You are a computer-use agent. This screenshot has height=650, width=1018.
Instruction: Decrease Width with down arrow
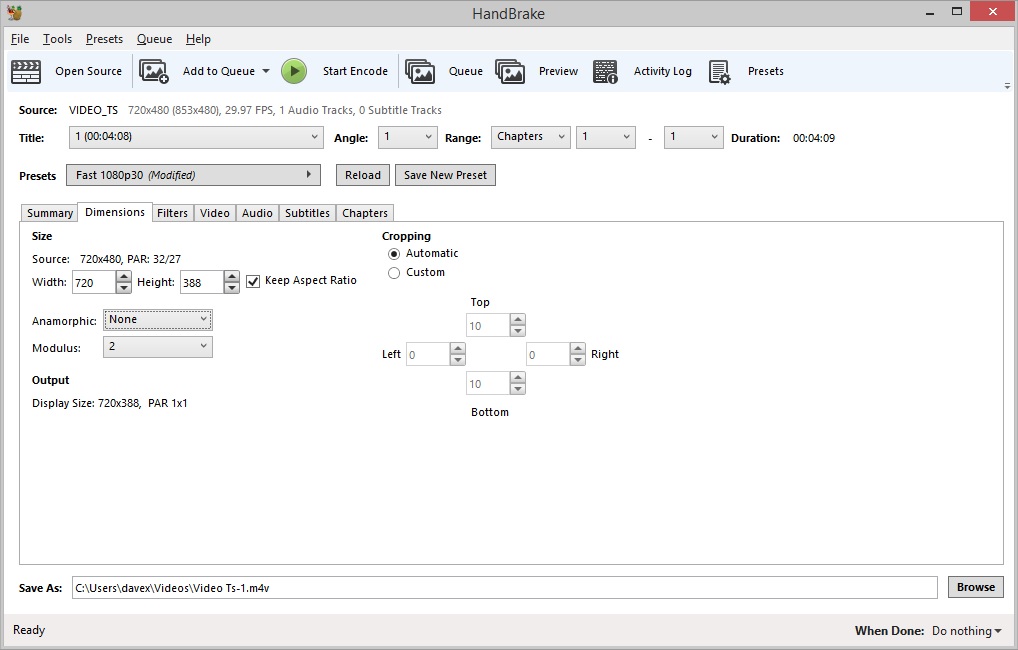[x=123, y=288]
